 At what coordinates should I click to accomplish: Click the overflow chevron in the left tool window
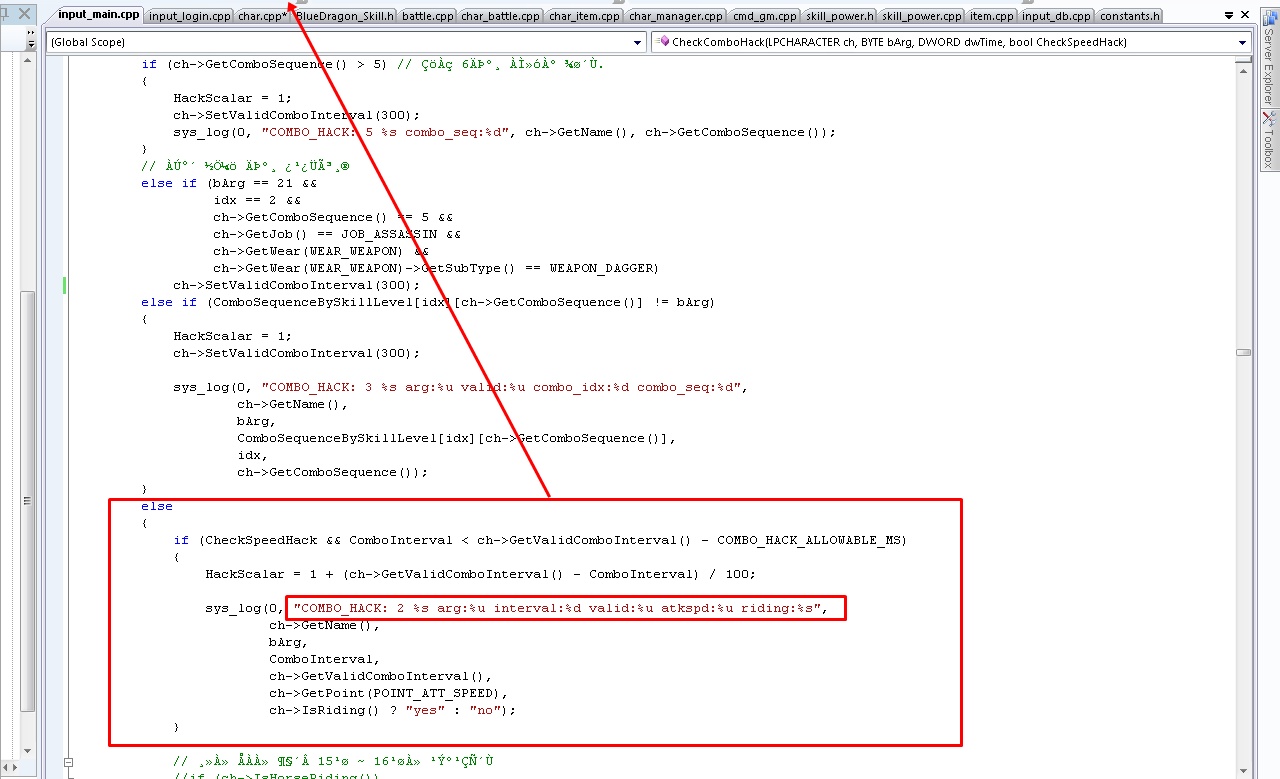[31, 33]
